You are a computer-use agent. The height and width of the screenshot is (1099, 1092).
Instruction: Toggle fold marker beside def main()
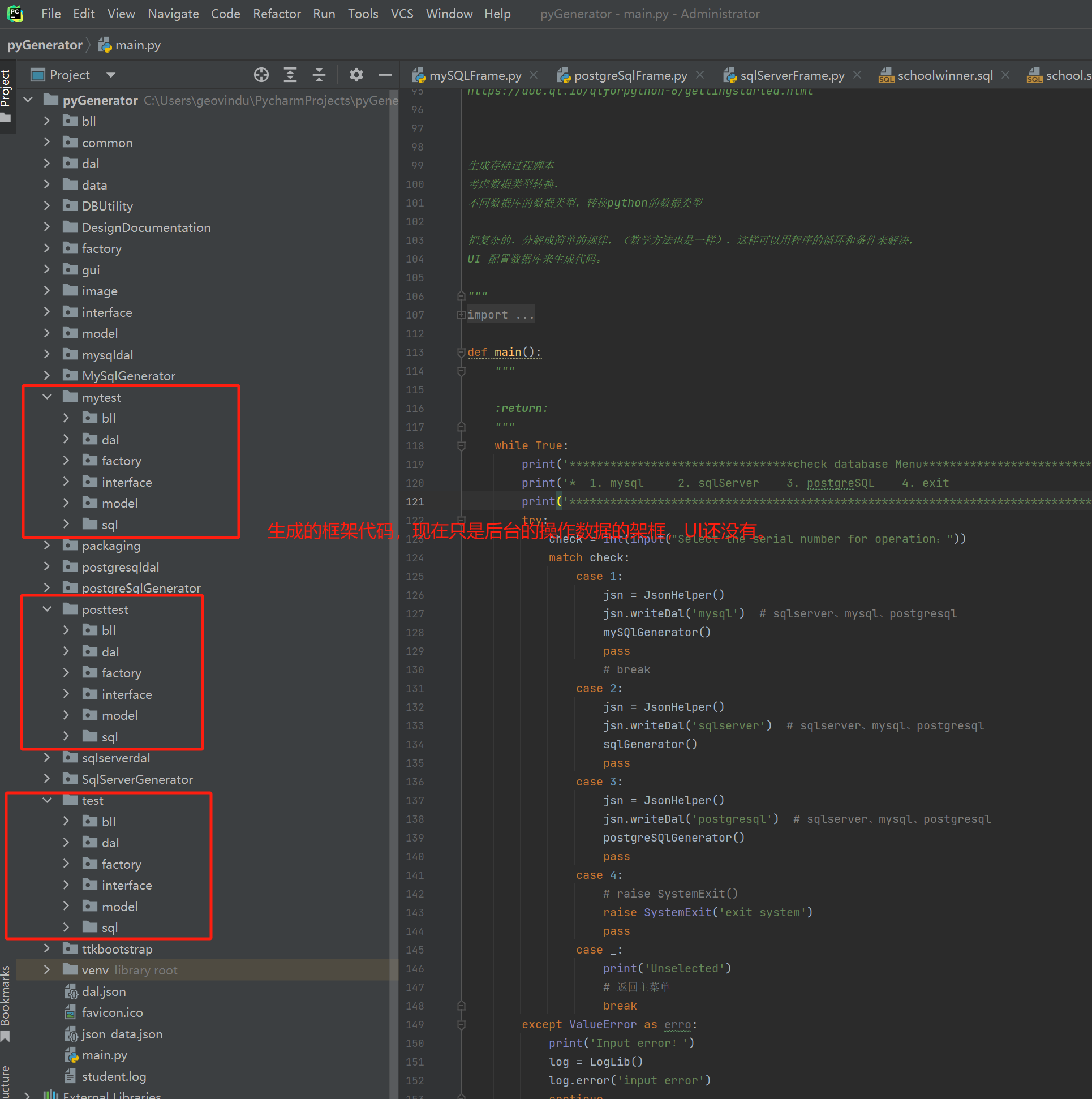point(461,353)
